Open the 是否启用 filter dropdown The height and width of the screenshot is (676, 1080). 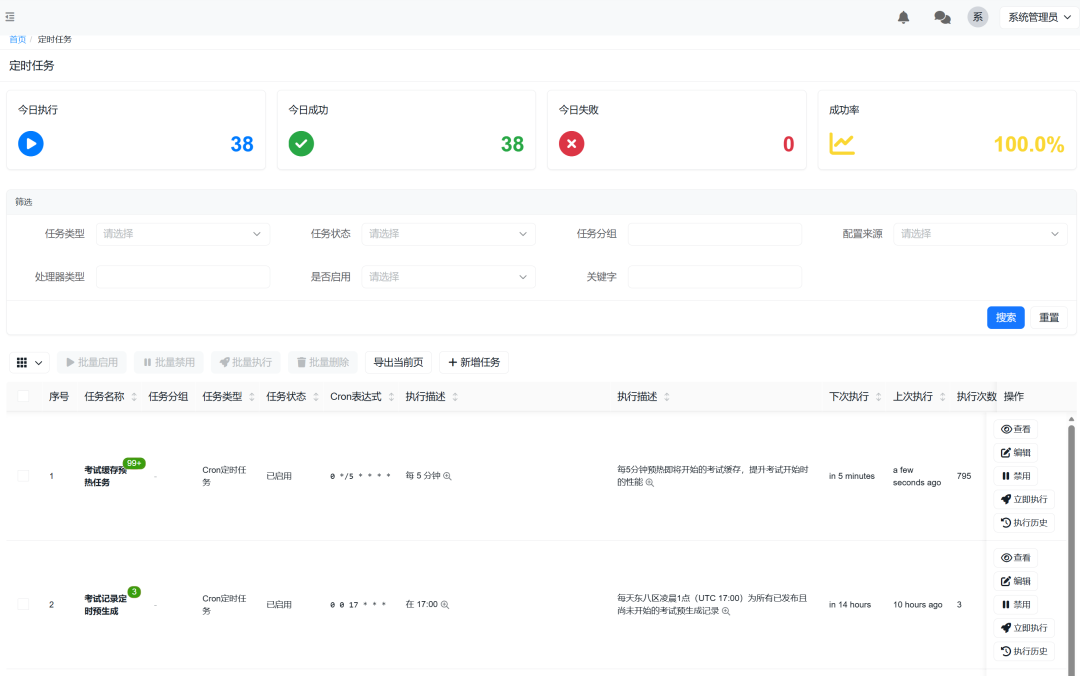448,276
